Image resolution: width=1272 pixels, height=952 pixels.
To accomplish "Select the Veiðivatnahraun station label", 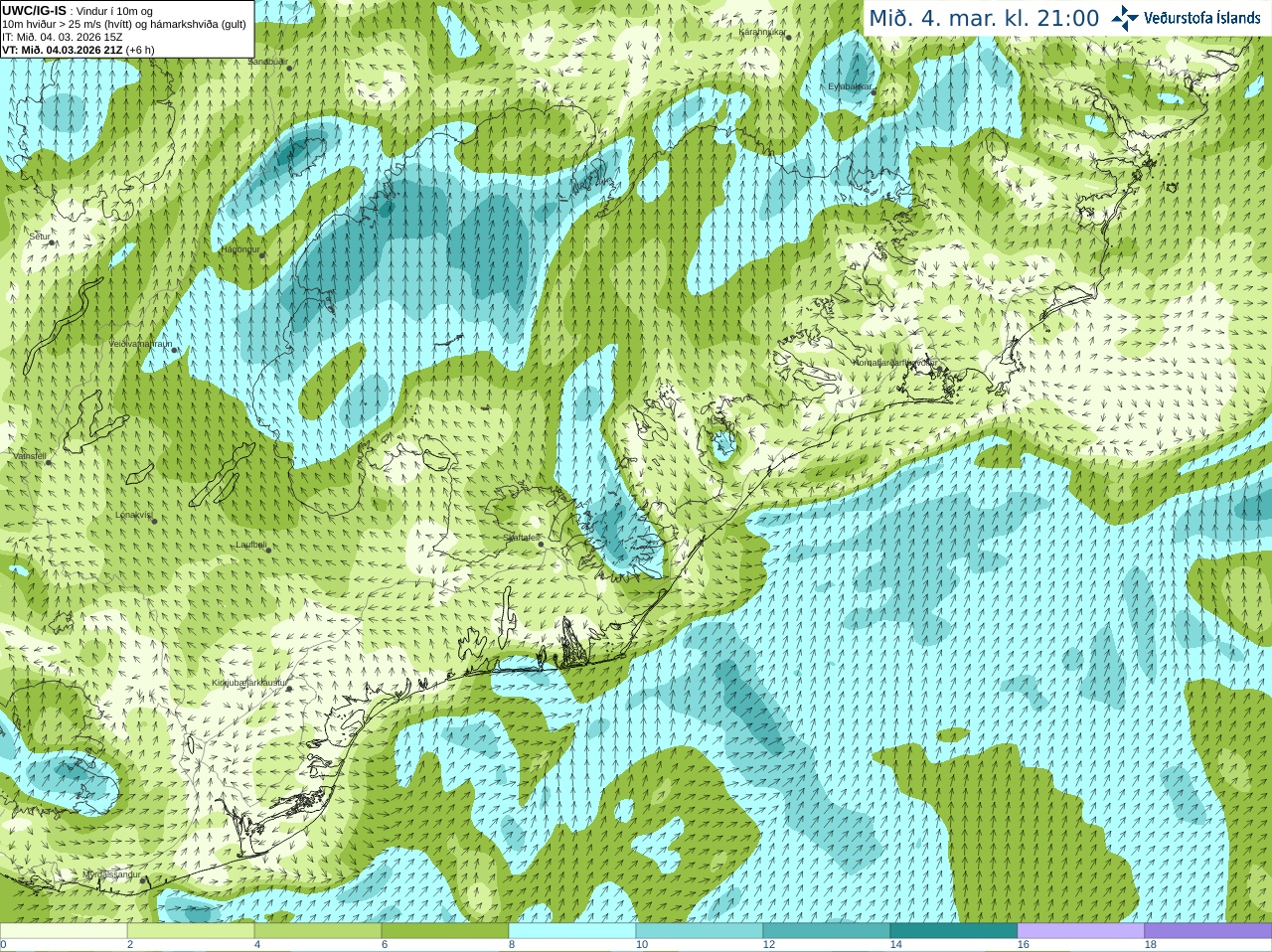I will point(140,344).
